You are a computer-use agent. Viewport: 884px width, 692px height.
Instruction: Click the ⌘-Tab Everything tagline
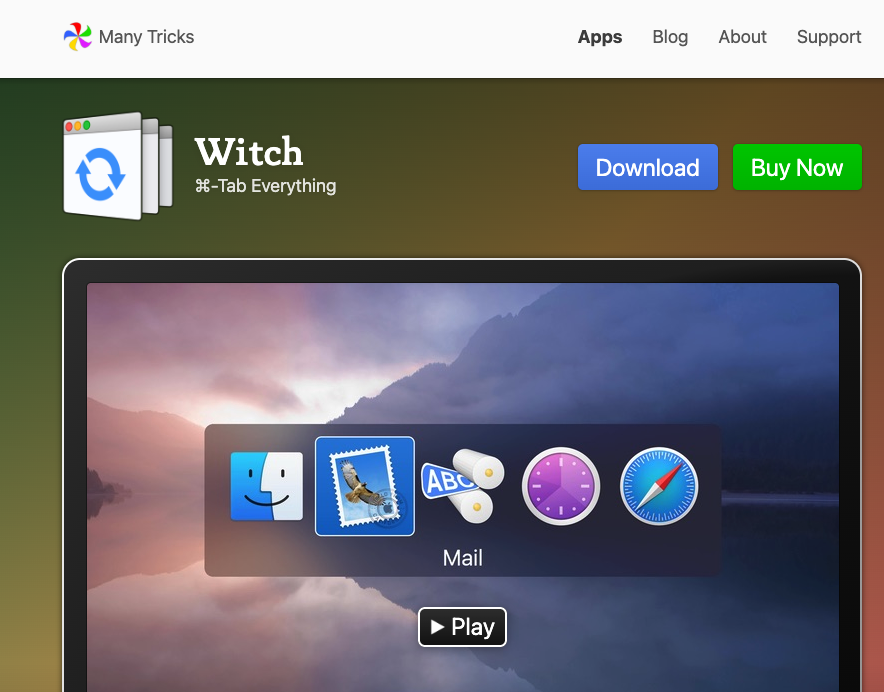266,186
